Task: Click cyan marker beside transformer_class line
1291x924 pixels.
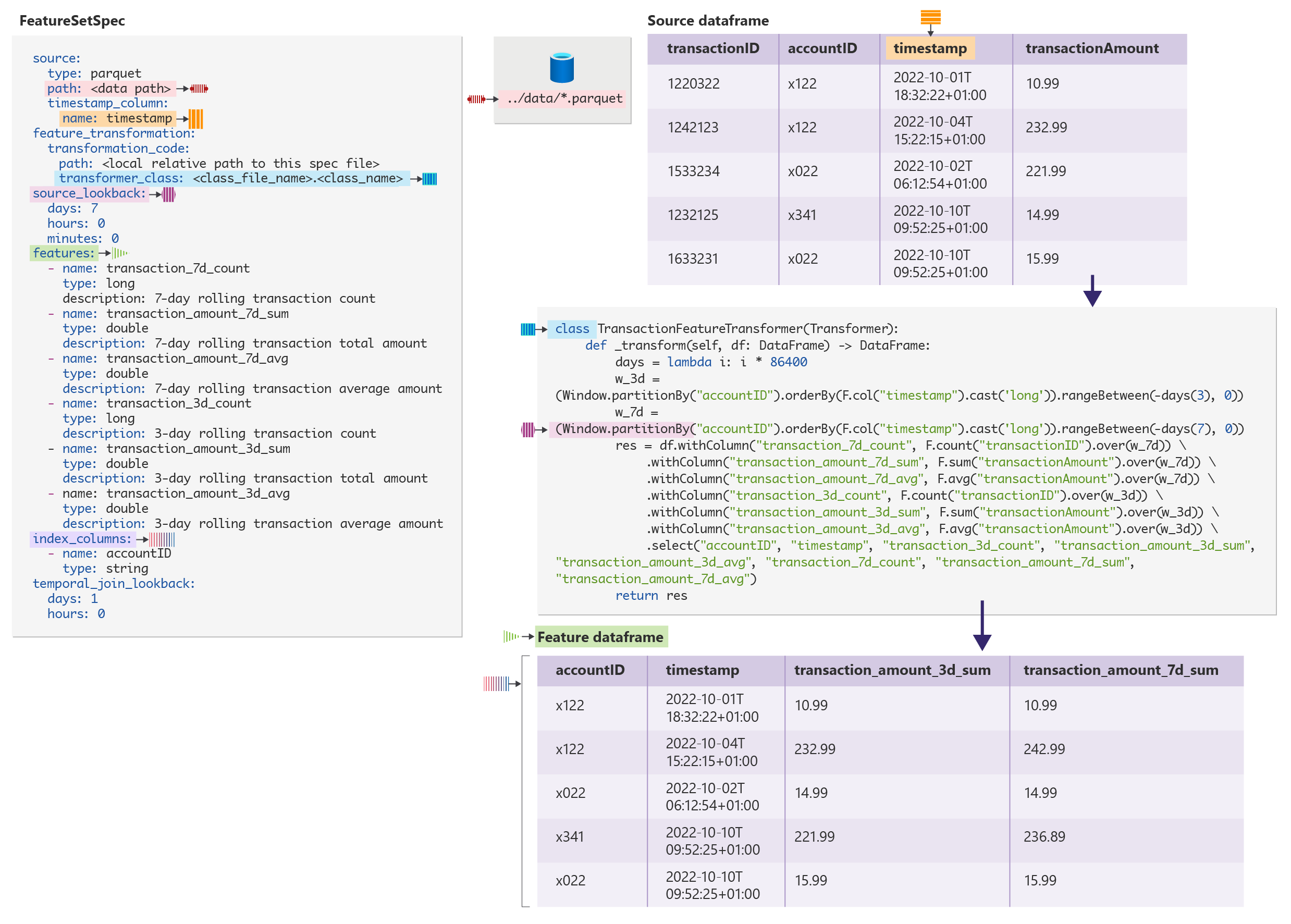Action: coord(429,179)
